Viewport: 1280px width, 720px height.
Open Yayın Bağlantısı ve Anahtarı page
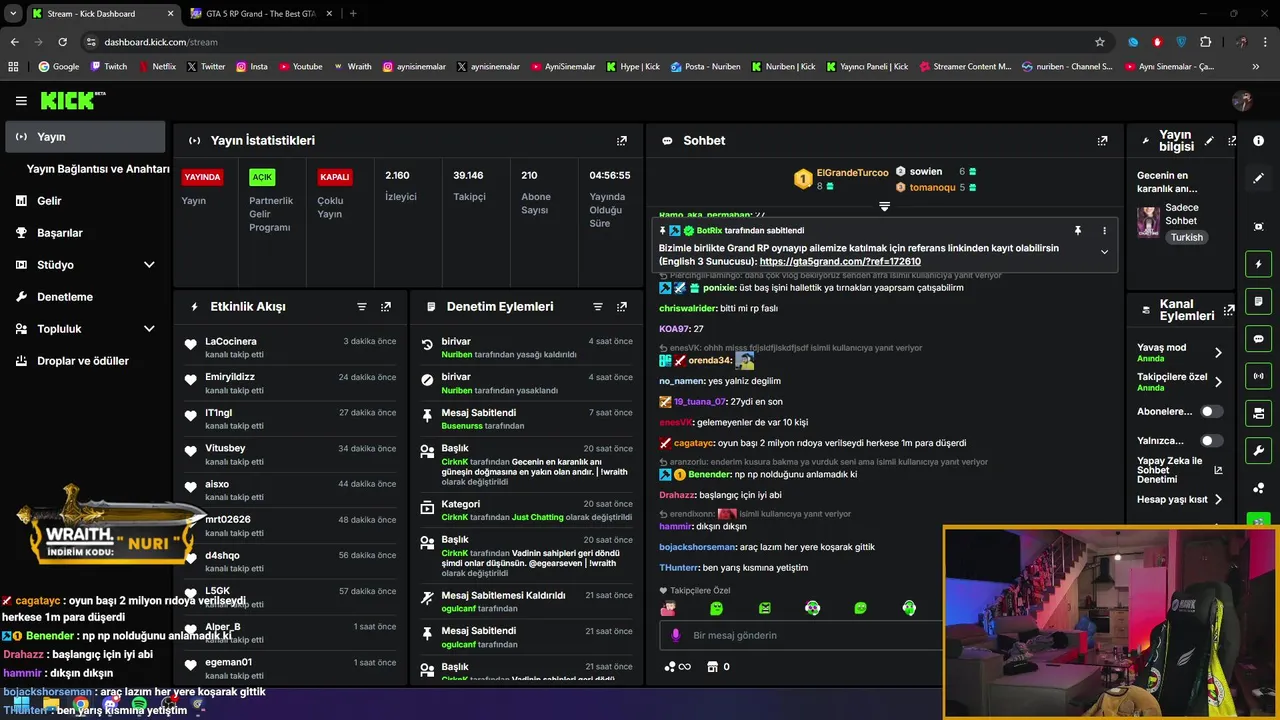point(98,169)
